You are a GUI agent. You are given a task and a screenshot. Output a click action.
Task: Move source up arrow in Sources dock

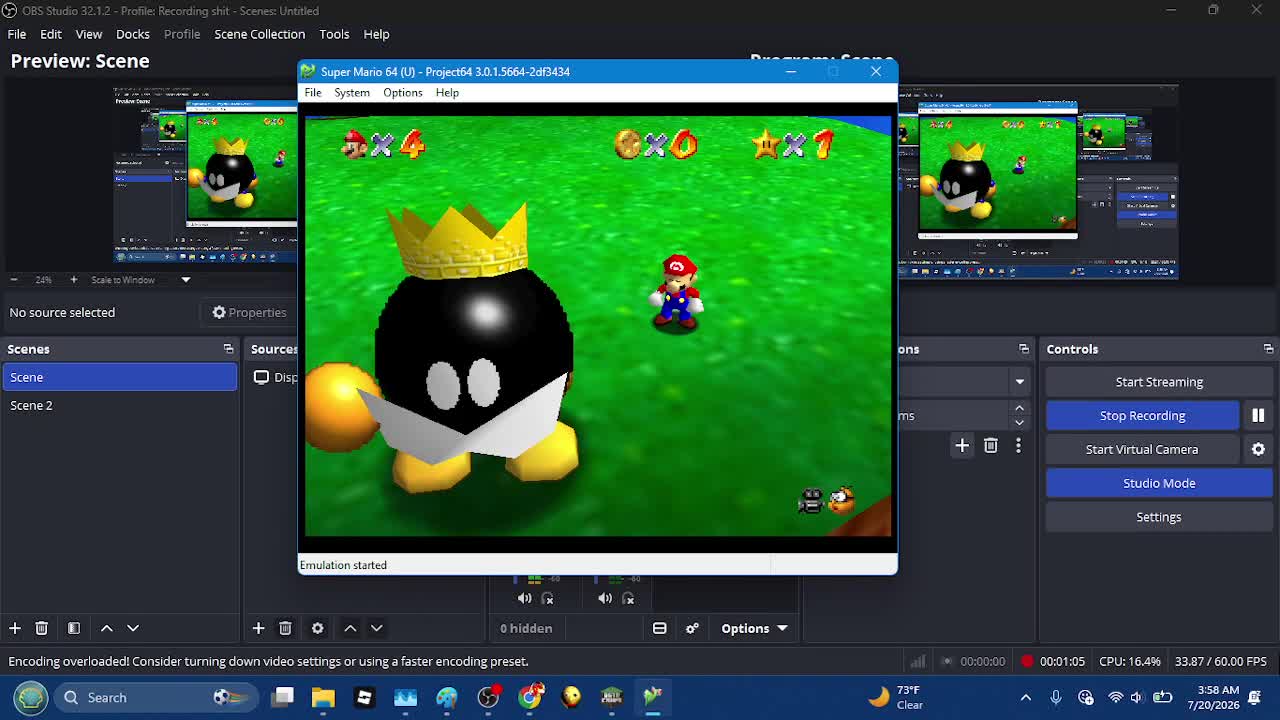point(350,628)
